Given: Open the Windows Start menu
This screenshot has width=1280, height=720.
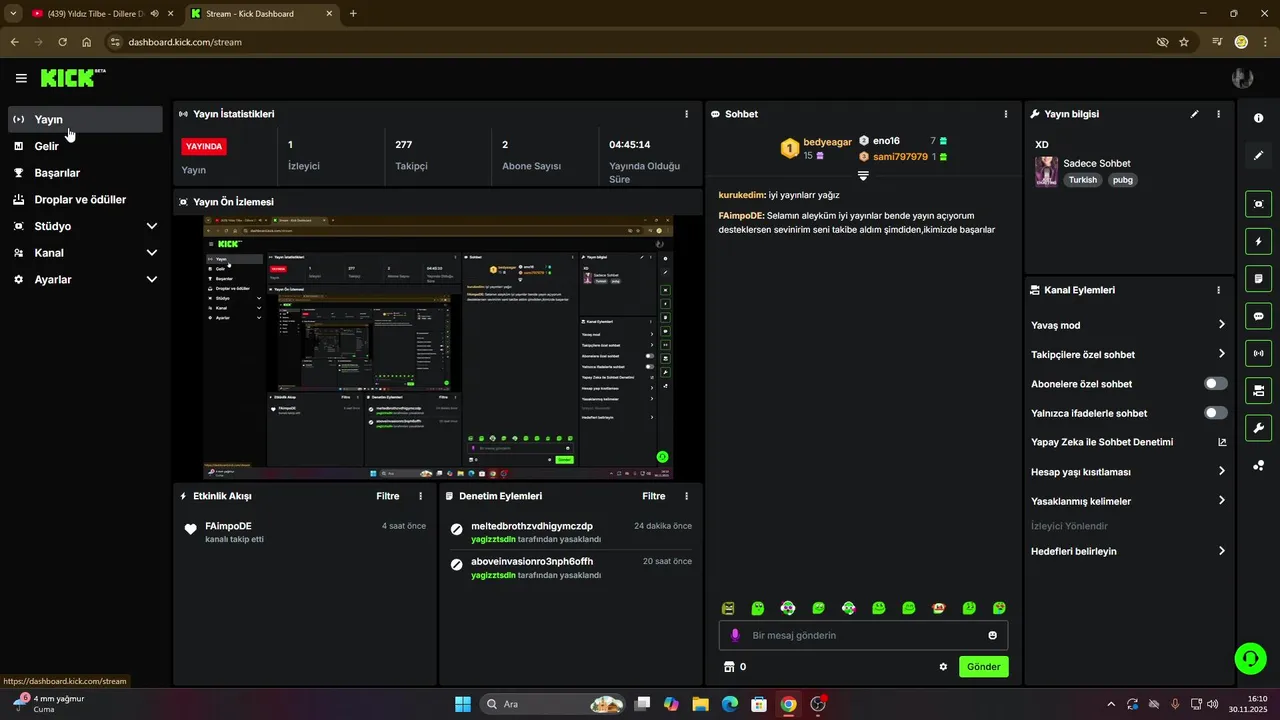Looking at the screenshot, I should point(463,704).
